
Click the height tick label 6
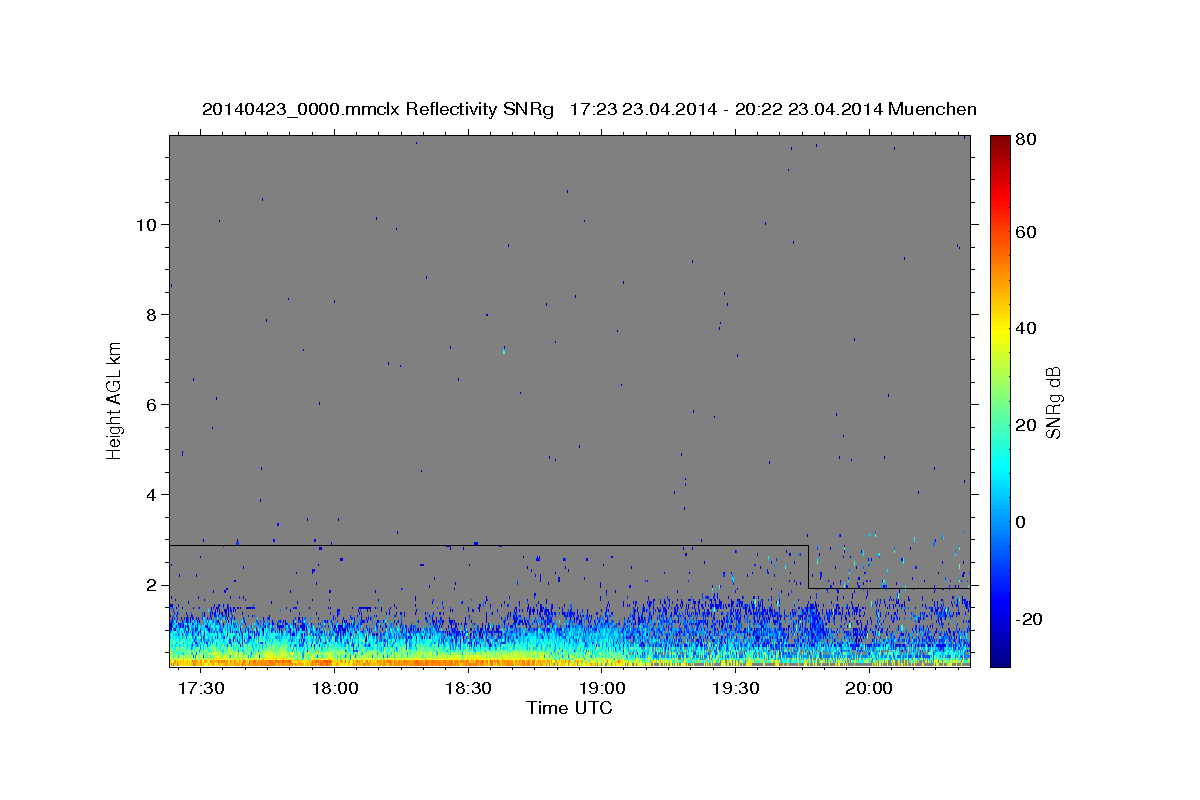[153, 405]
